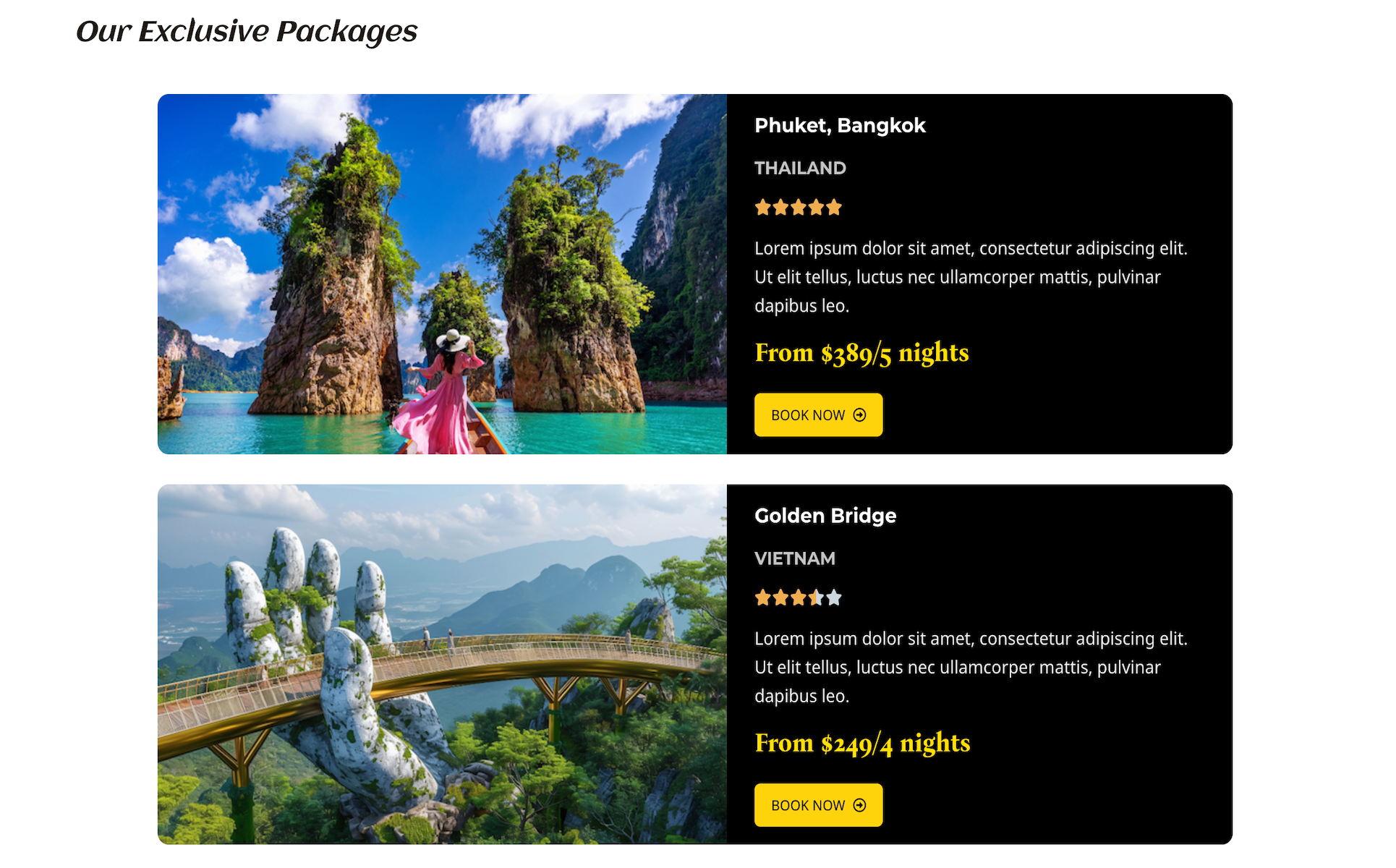1396x868 pixels.
Task: Click the "Our Exclusive Packages" heading
Action: [247, 32]
